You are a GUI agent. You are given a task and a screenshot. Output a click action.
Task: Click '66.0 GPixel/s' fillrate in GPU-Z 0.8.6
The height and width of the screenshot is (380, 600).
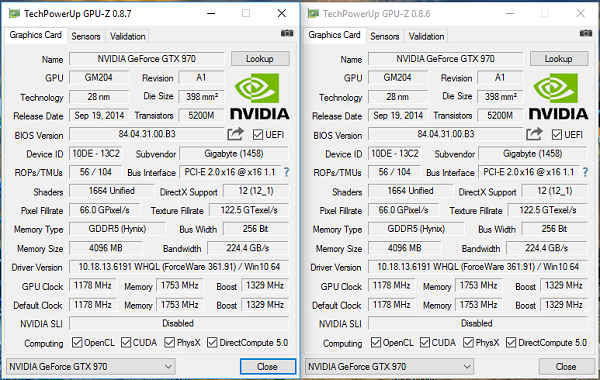[403, 210]
